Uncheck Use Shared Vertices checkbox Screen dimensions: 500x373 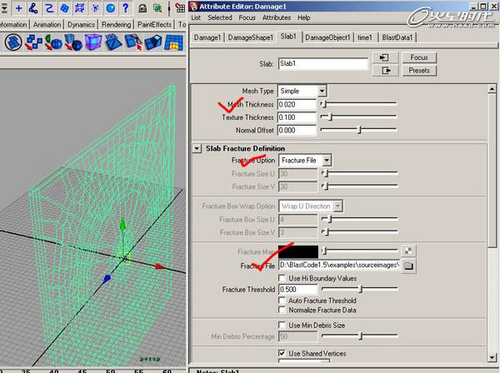tap(282, 353)
